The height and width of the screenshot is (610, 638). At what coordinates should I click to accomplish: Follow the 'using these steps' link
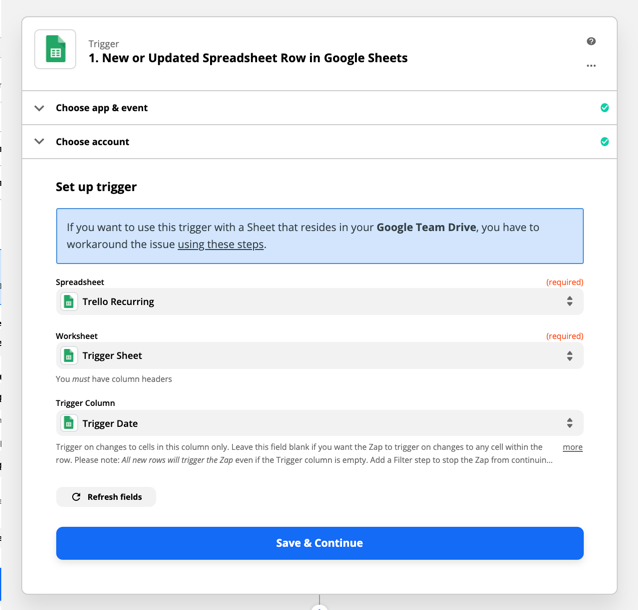221,244
